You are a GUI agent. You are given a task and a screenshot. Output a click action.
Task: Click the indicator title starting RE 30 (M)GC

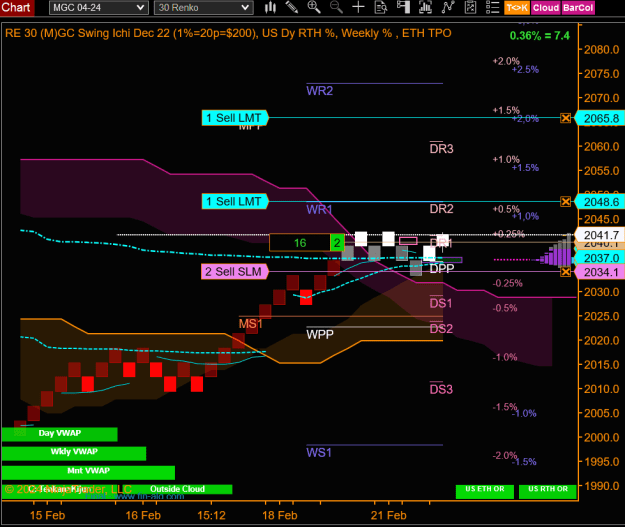pyautogui.click(x=228, y=33)
